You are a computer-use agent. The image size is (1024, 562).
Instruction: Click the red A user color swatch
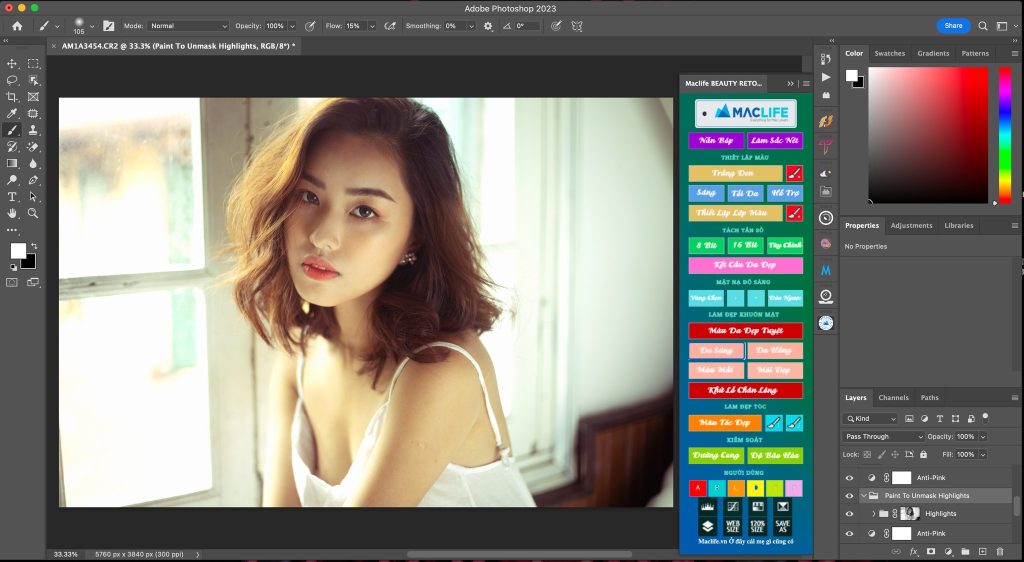(x=697, y=488)
